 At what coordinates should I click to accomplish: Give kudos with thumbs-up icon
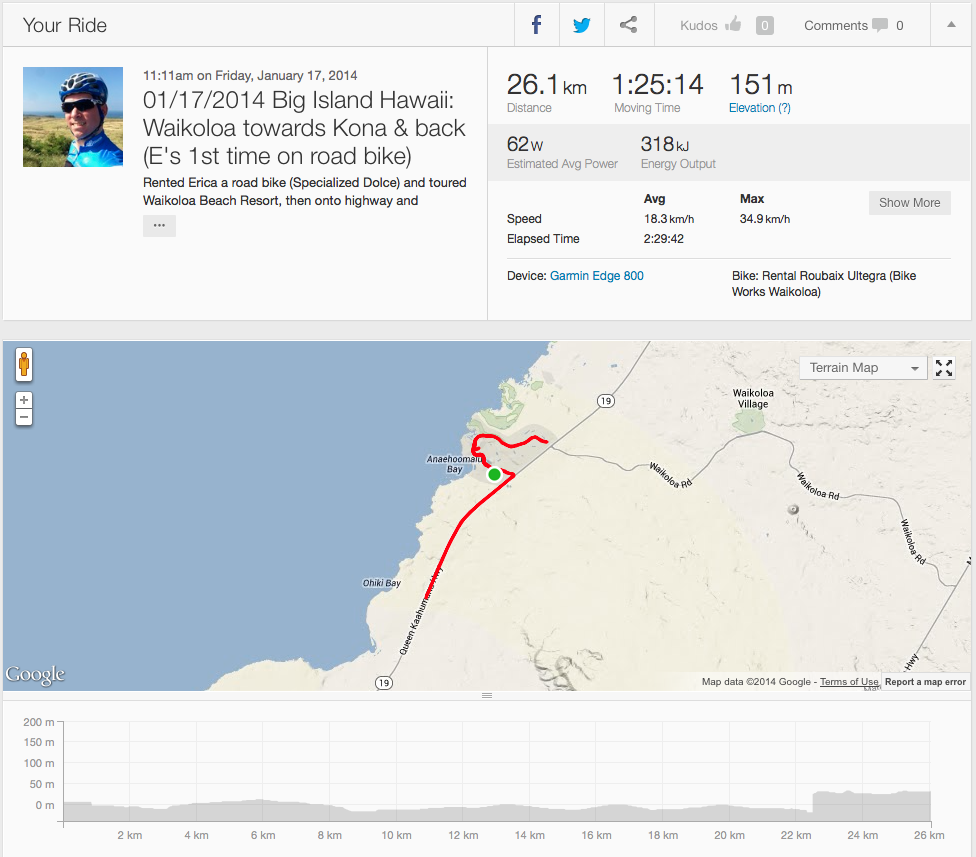[733, 25]
